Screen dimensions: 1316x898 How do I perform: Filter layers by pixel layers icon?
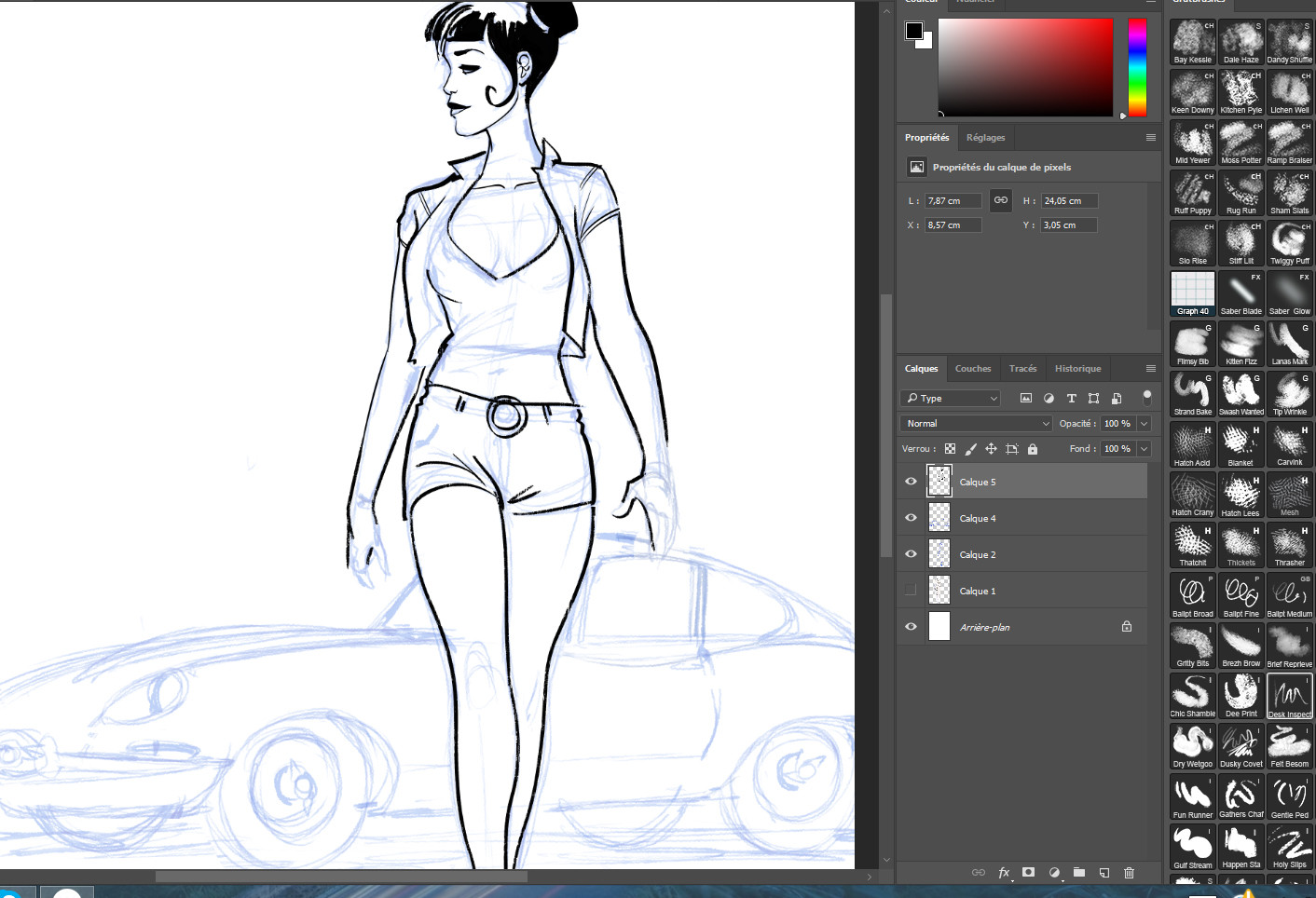point(1026,398)
